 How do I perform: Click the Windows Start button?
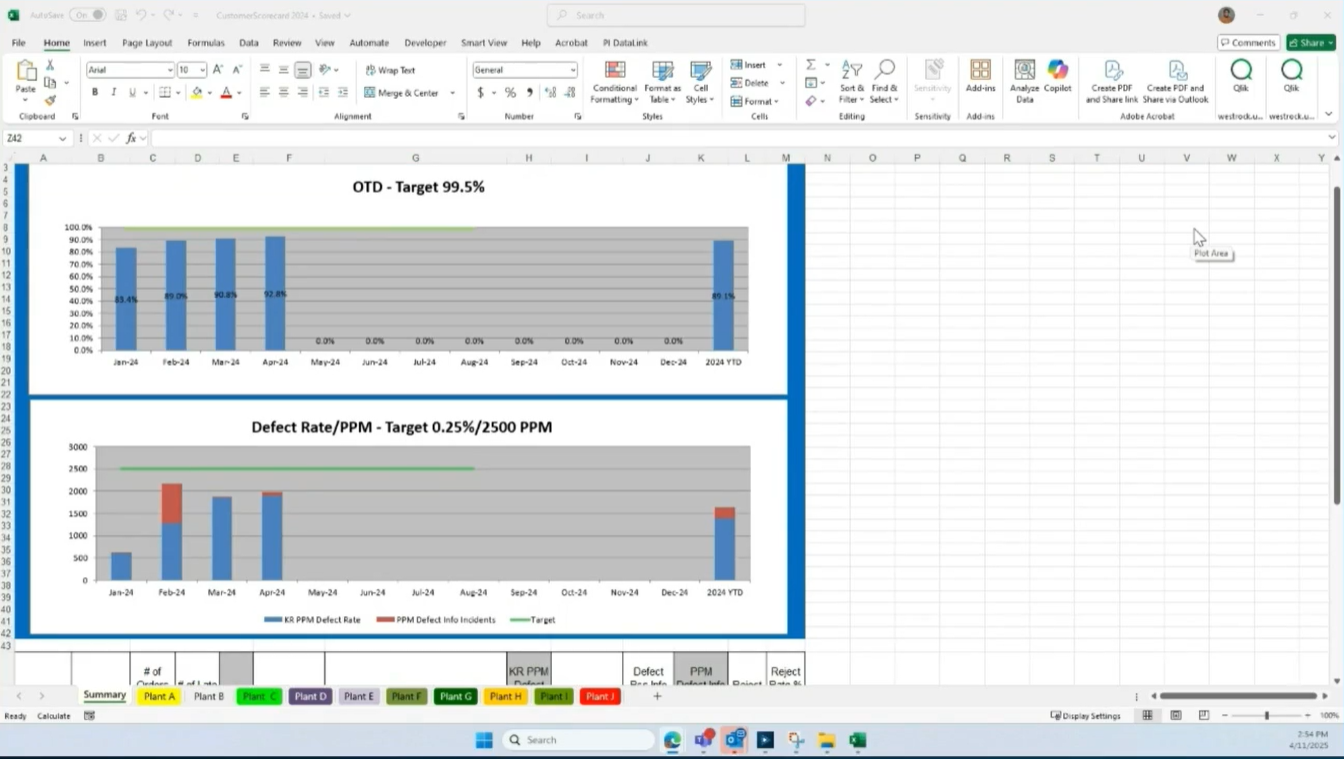[x=484, y=740]
